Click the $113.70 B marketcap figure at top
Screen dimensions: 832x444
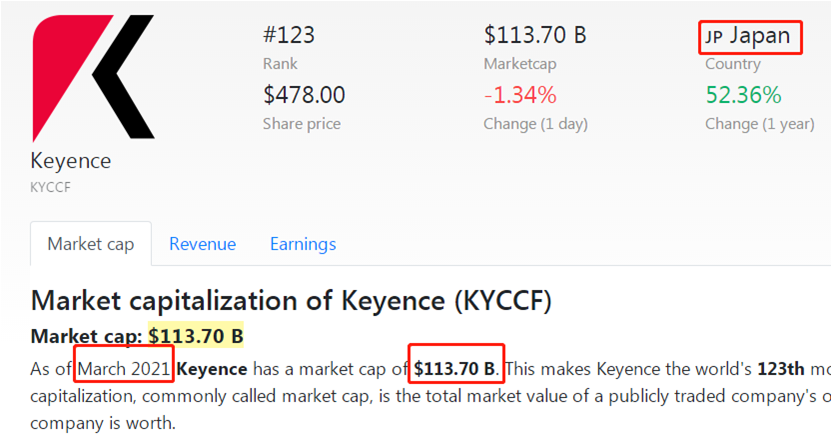click(x=535, y=36)
